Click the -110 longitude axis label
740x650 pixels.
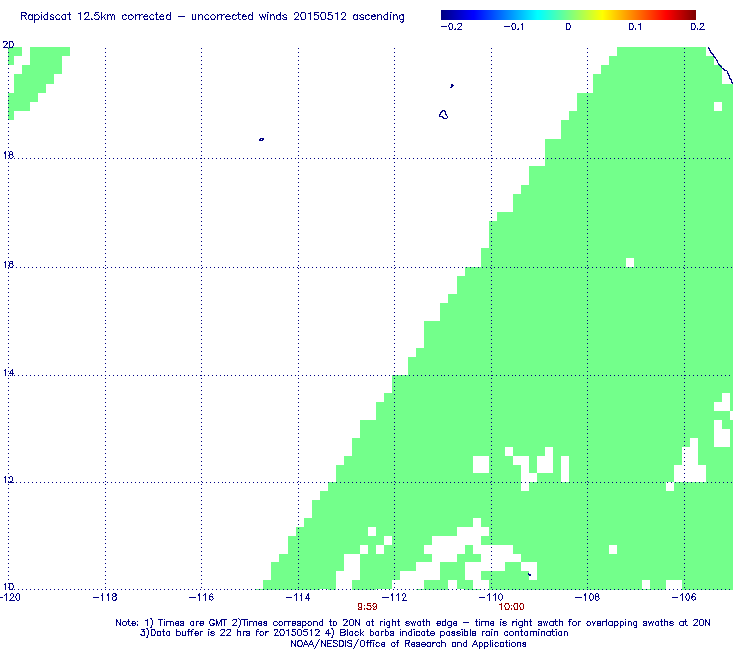point(491,597)
